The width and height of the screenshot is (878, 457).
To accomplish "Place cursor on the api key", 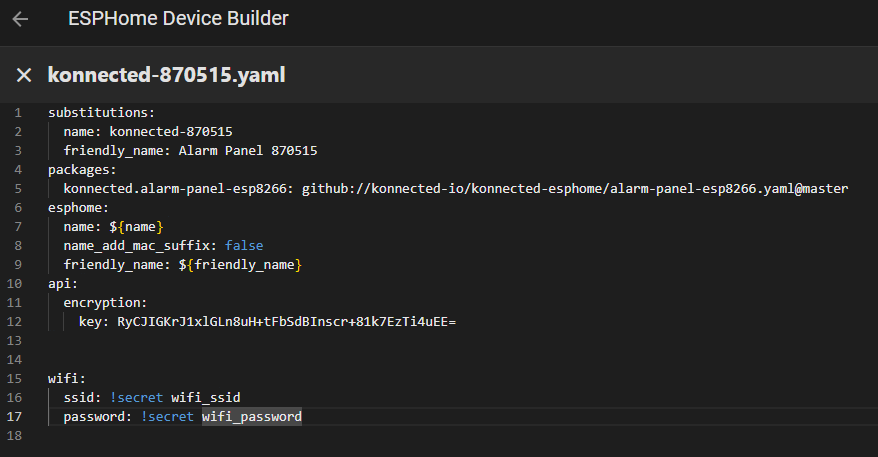I will [x=60, y=284].
